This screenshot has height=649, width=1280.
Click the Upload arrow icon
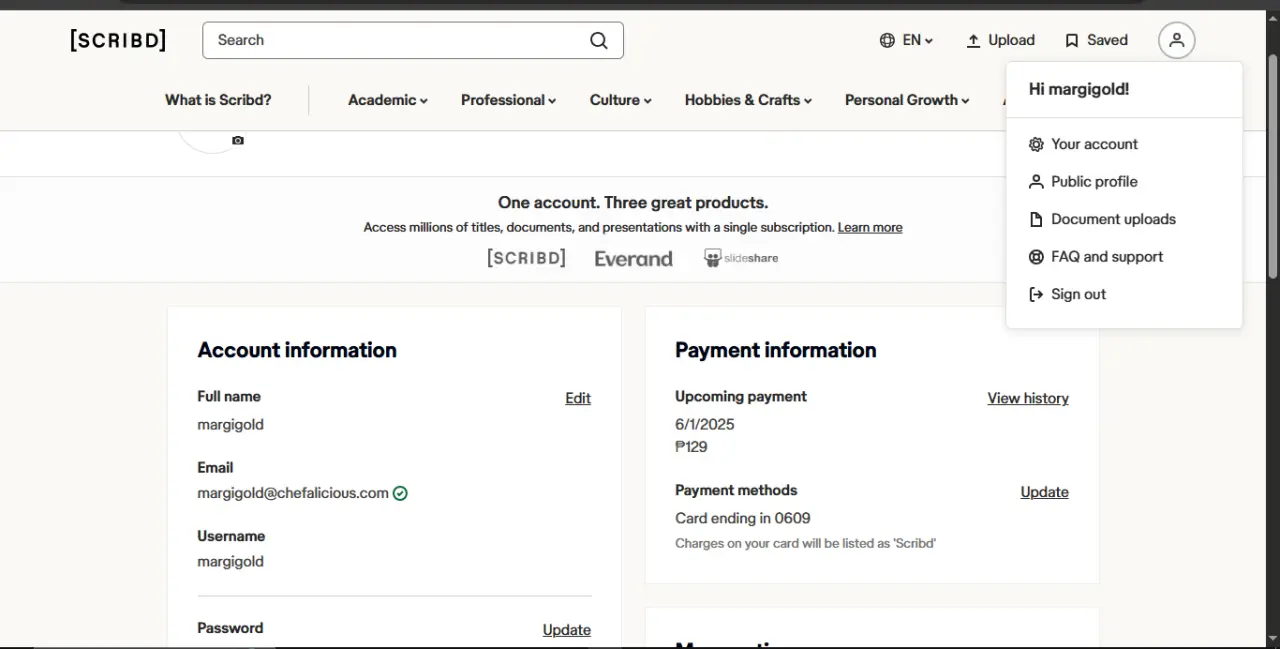[973, 41]
